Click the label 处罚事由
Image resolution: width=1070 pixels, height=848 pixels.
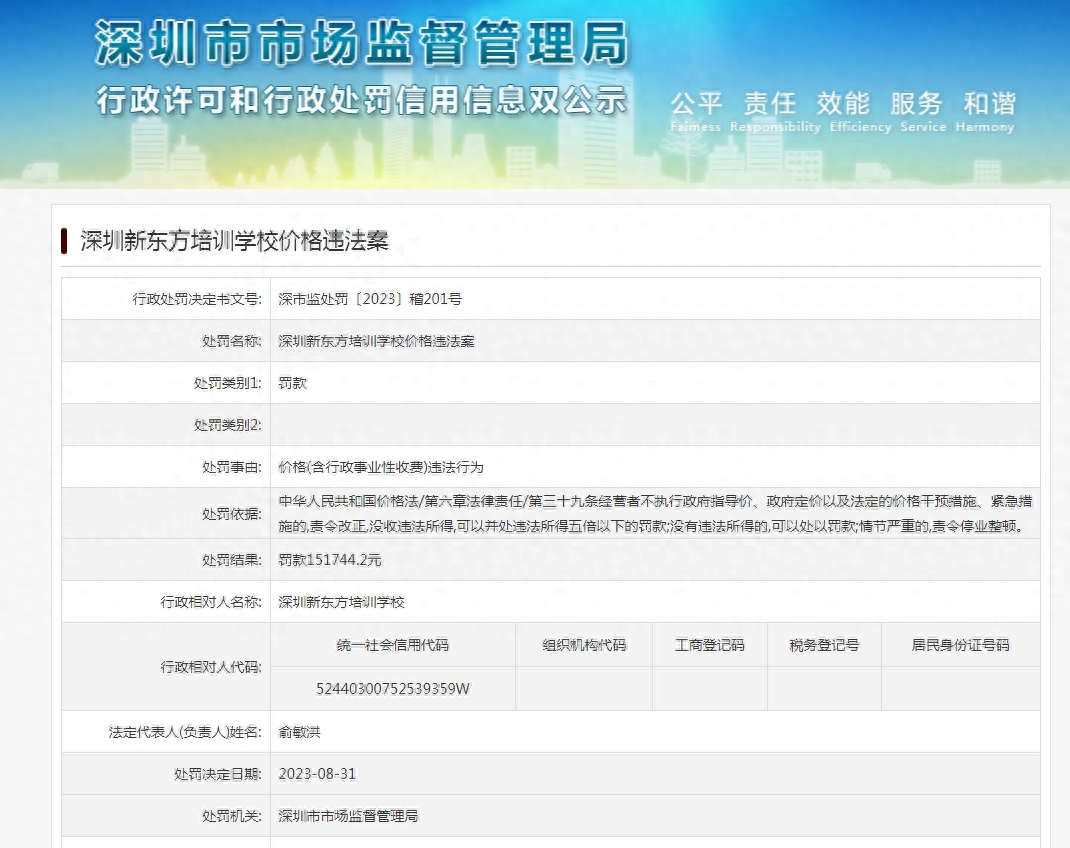click(231, 467)
